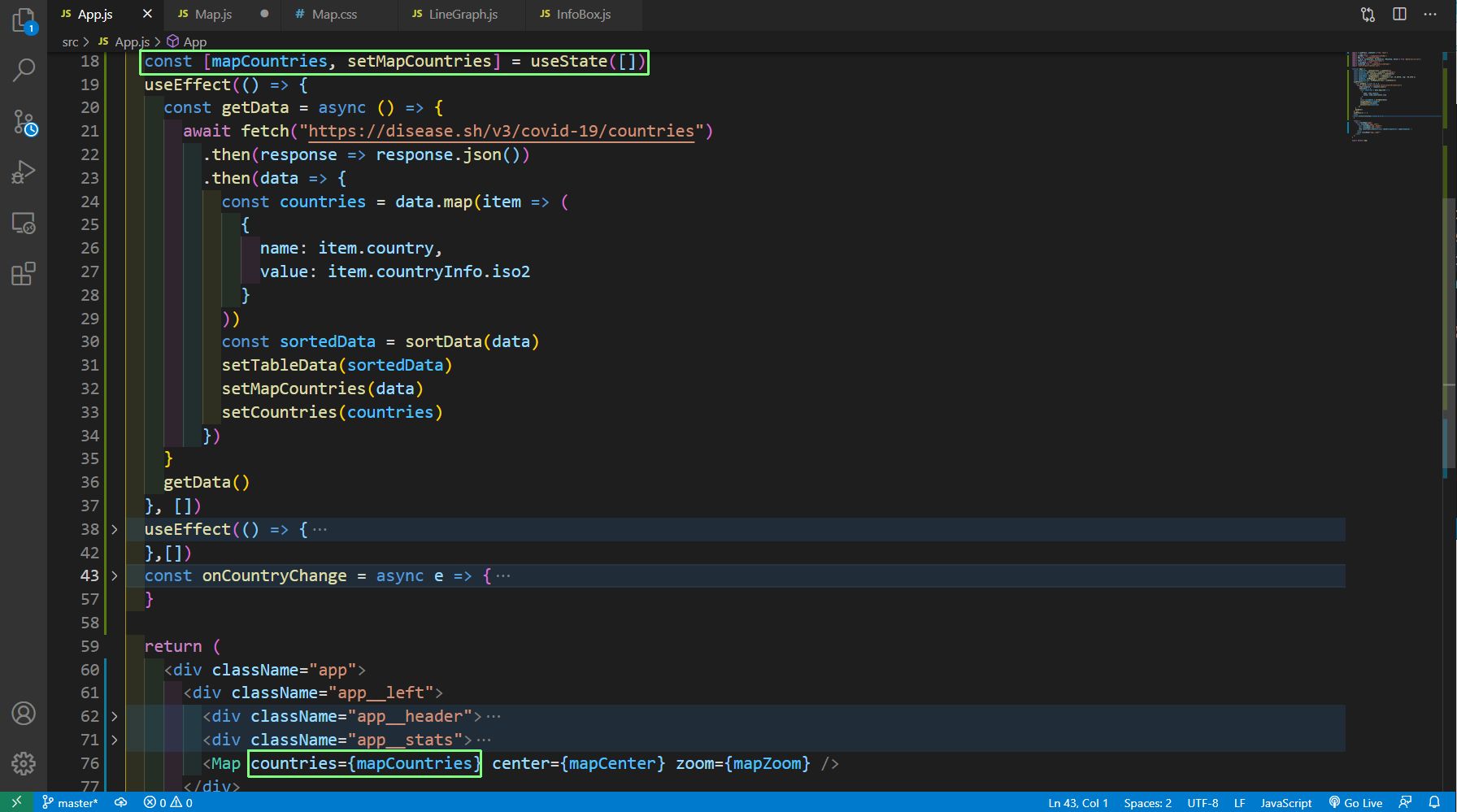The width and height of the screenshot is (1457, 812).
Task: Click useState([]) on line 18
Action: click(588, 61)
